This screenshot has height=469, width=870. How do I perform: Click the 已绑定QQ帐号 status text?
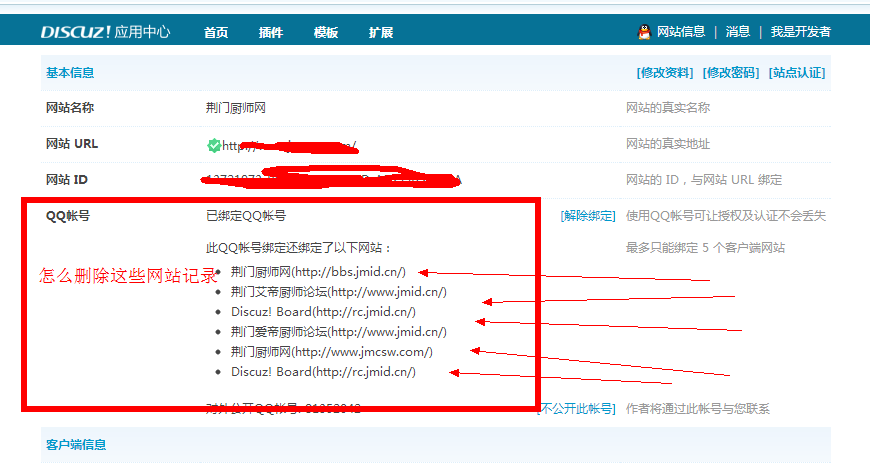click(246, 216)
